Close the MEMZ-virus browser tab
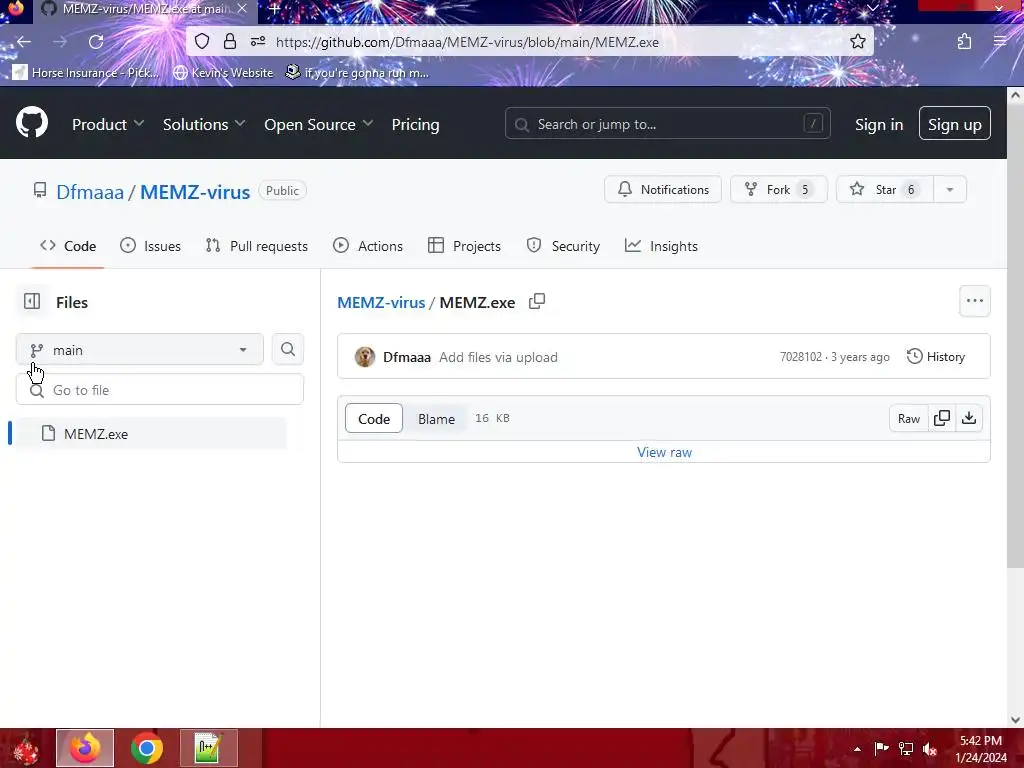 (x=242, y=9)
